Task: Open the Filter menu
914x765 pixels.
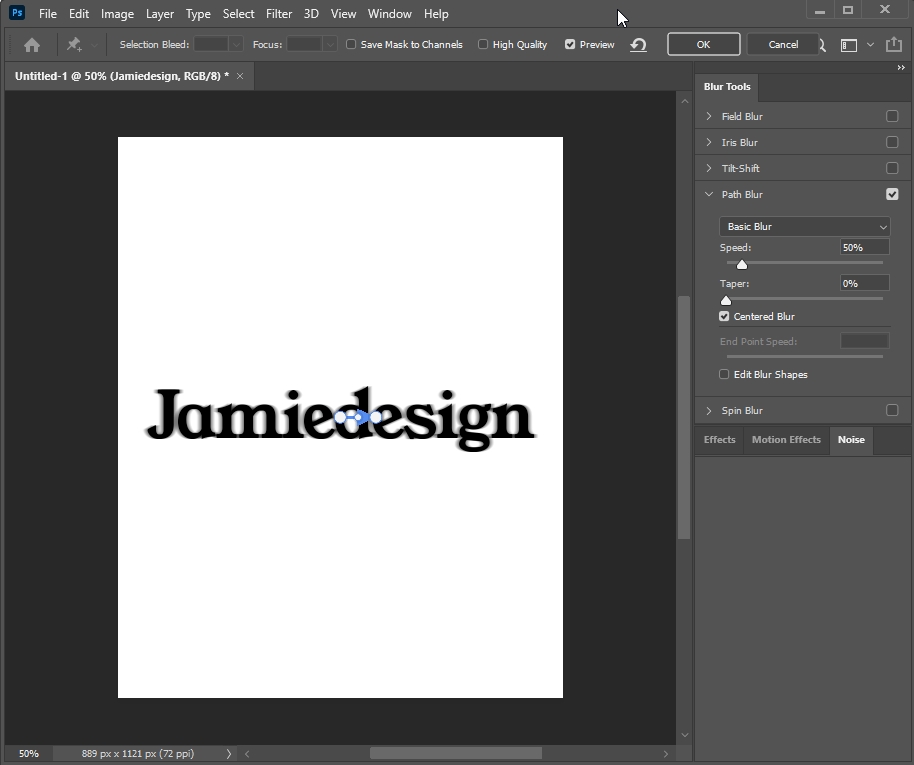Action: click(x=279, y=13)
